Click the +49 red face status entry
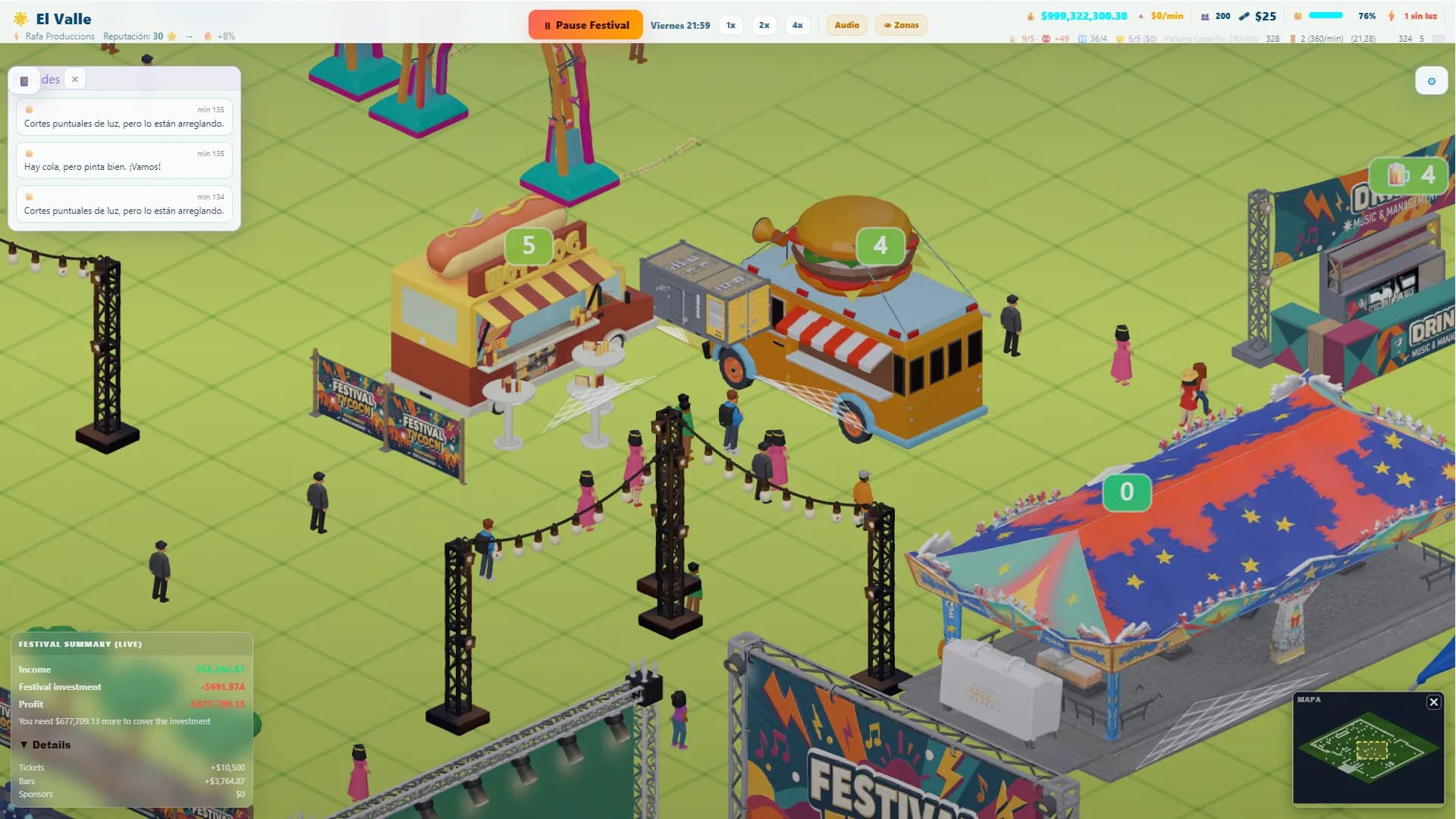The width and height of the screenshot is (1456, 819). pos(1056,39)
